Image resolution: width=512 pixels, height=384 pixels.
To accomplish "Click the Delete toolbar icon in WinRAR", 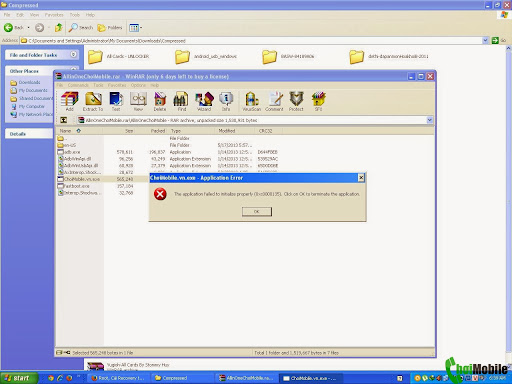I will pos(160,101).
